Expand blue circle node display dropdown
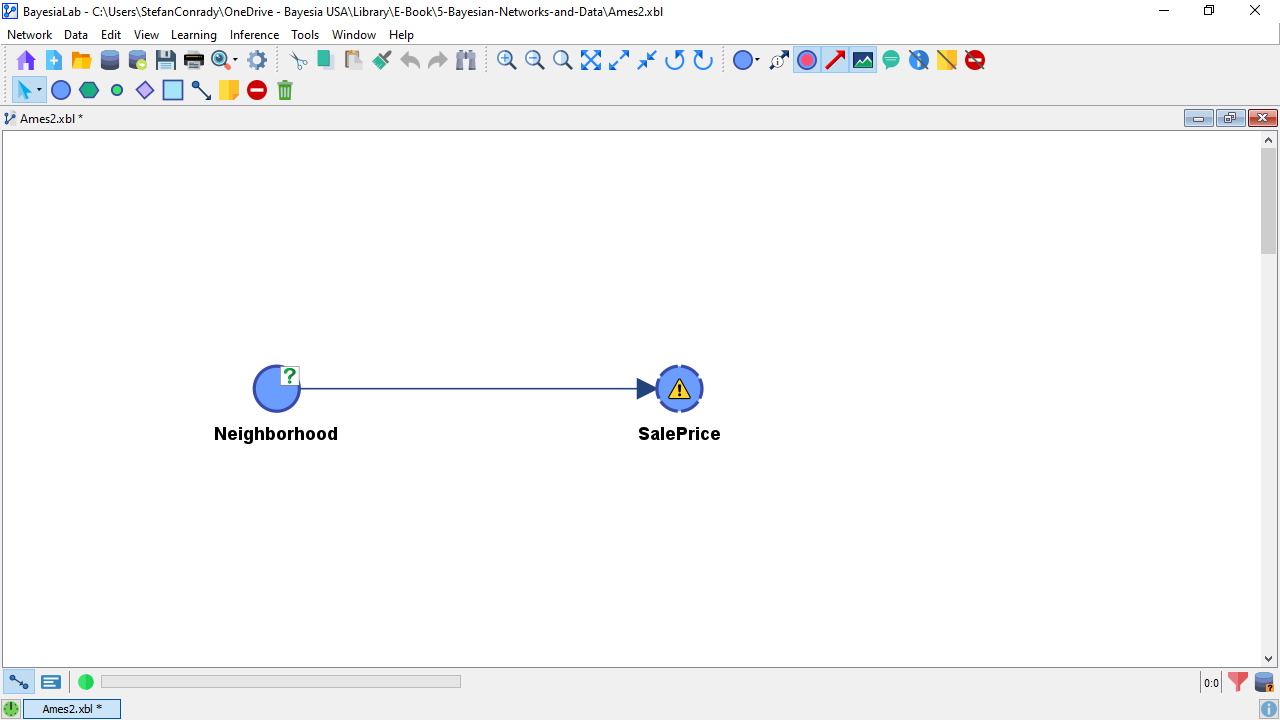Screen dimensions: 1280x720 (757, 60)
